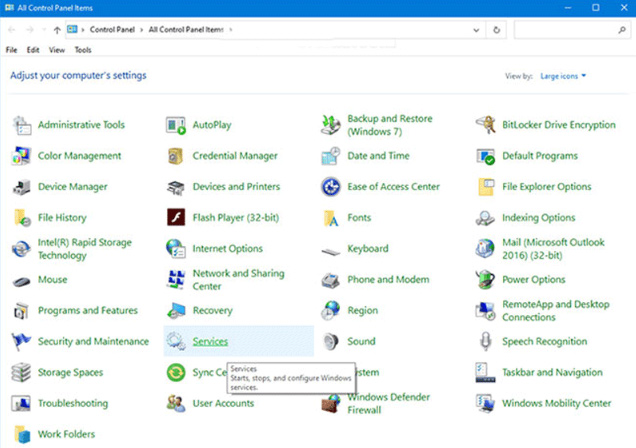Open the Services gears icon

(176, 341)
